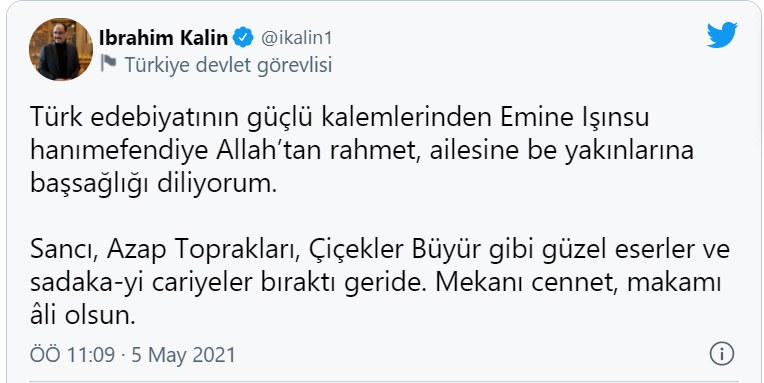This screenshot has width=764, height=383.
Task: Click the words başsağlığı diliyorum
Action: coord(153,184)
